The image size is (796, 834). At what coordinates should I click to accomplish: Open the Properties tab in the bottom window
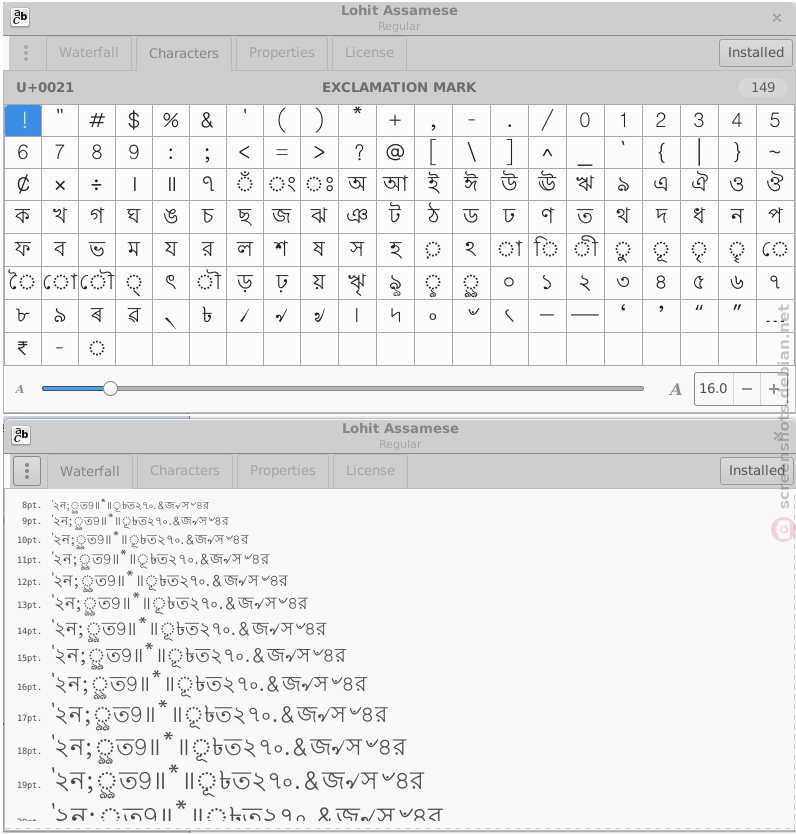283,471
